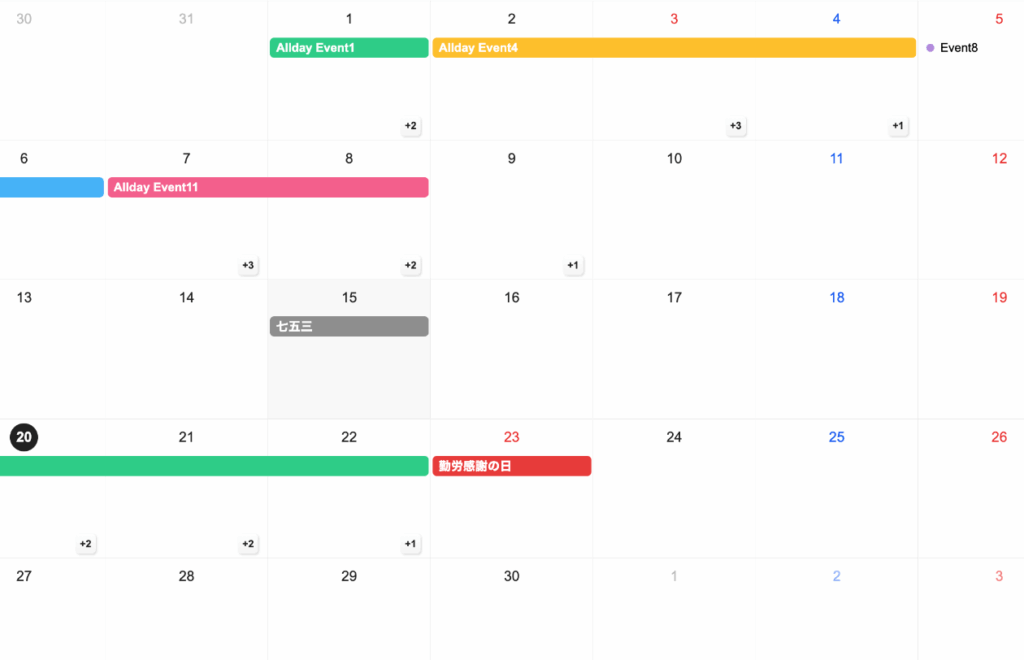Open the red 勤労感謝の日 holiday event
1024x660 pixels.
(x=511, y=466)
